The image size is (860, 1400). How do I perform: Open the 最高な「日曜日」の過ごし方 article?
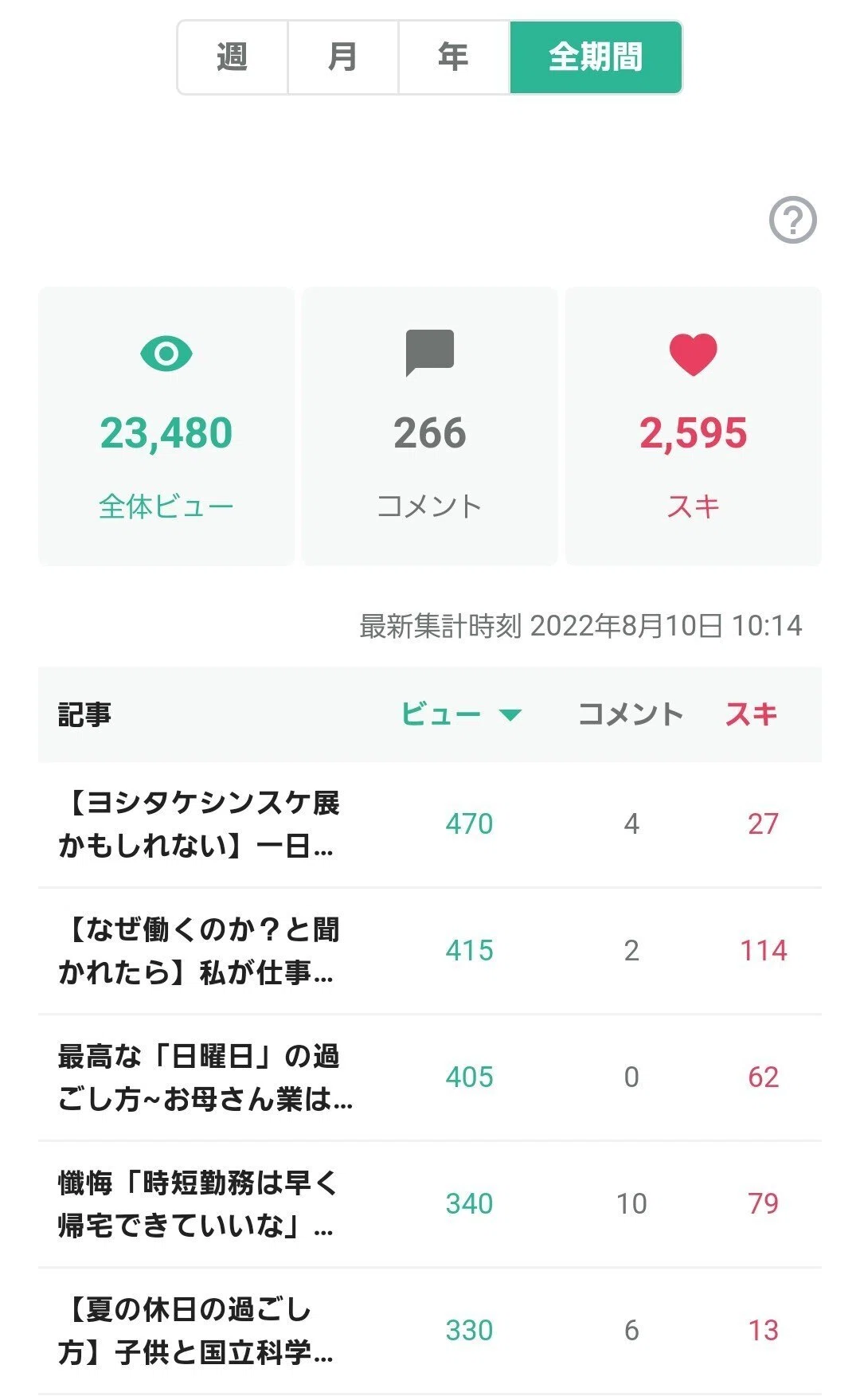[x=430, y=1077]
